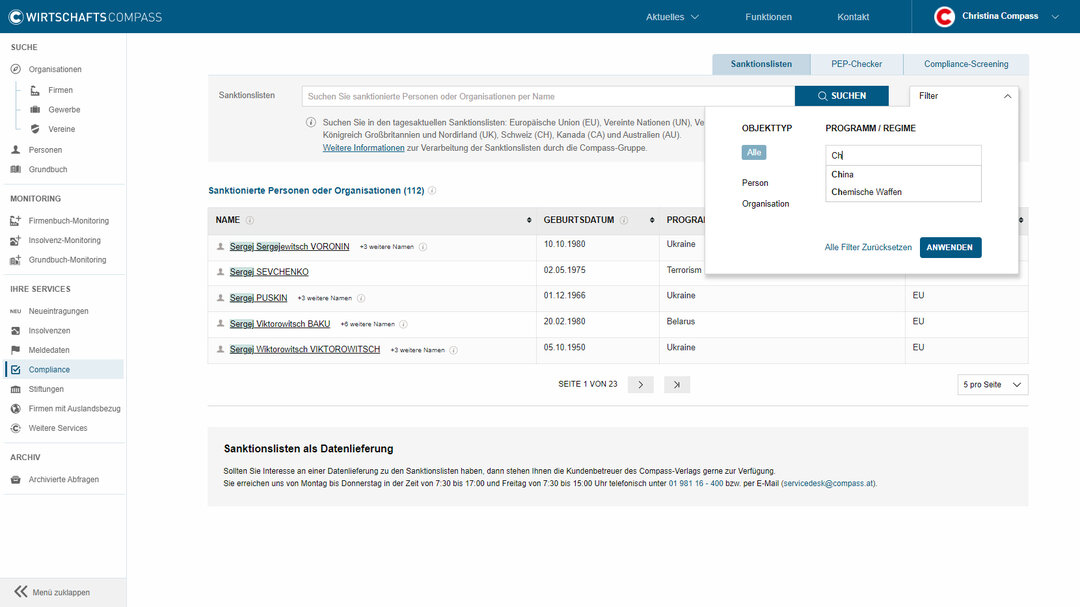The image size is (1080, 607).
Task: Go to the next results page
Action: pyautogui.click(x=640, y=385)
